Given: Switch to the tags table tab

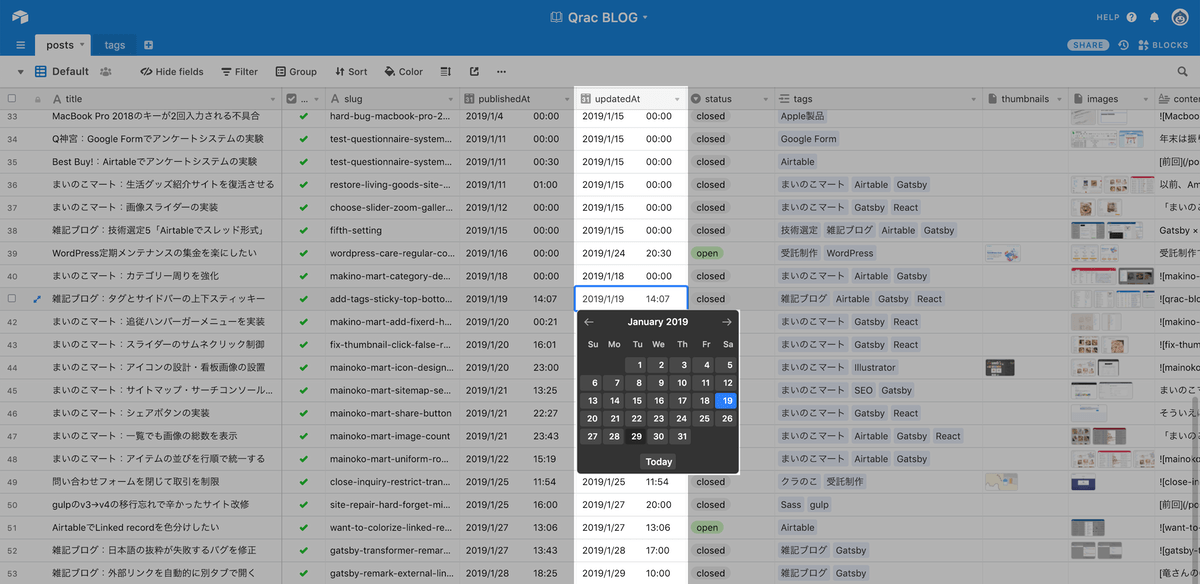Looking at the screenshot, I should 114,44.
